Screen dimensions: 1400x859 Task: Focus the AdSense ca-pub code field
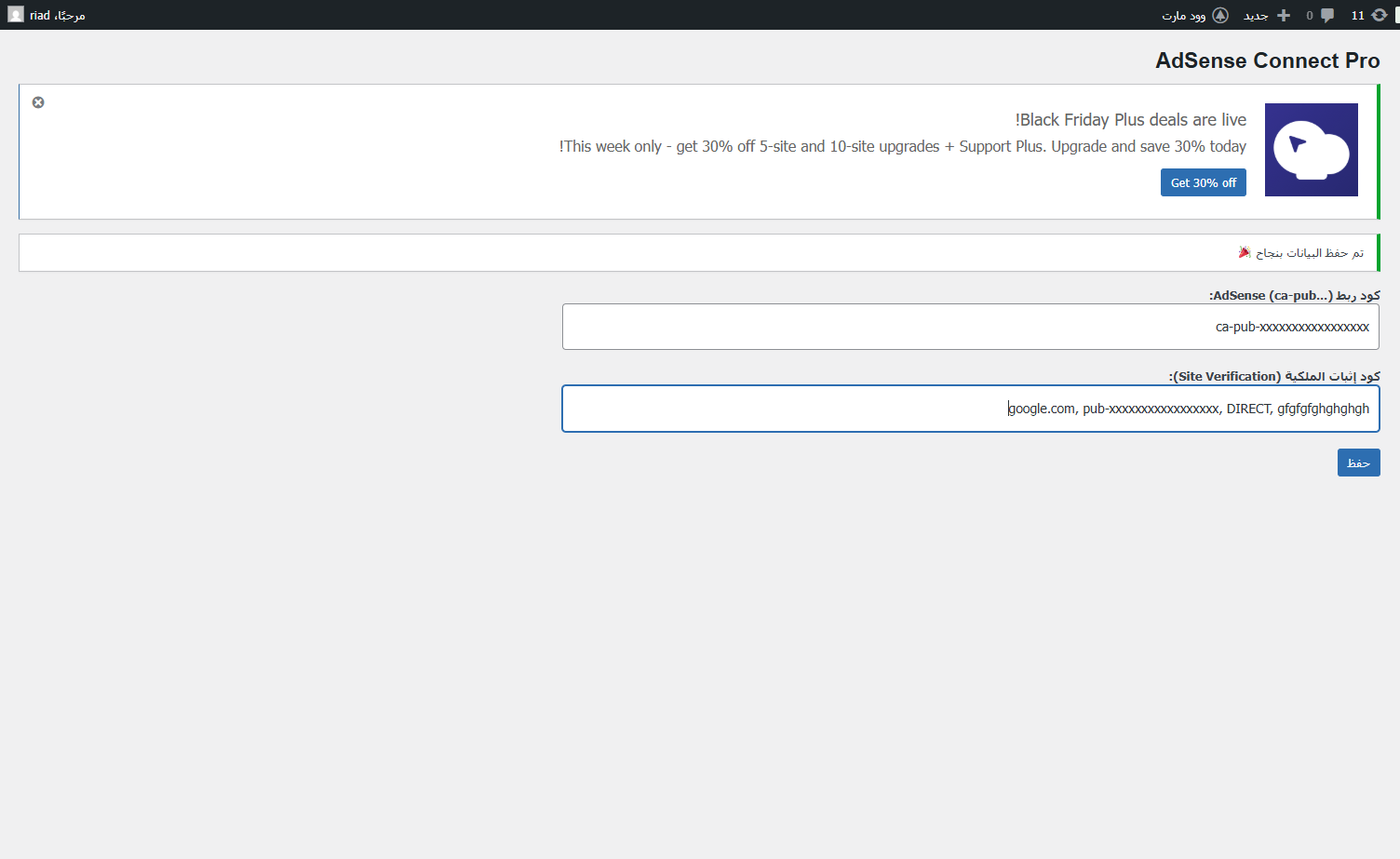tap(970, 327)
